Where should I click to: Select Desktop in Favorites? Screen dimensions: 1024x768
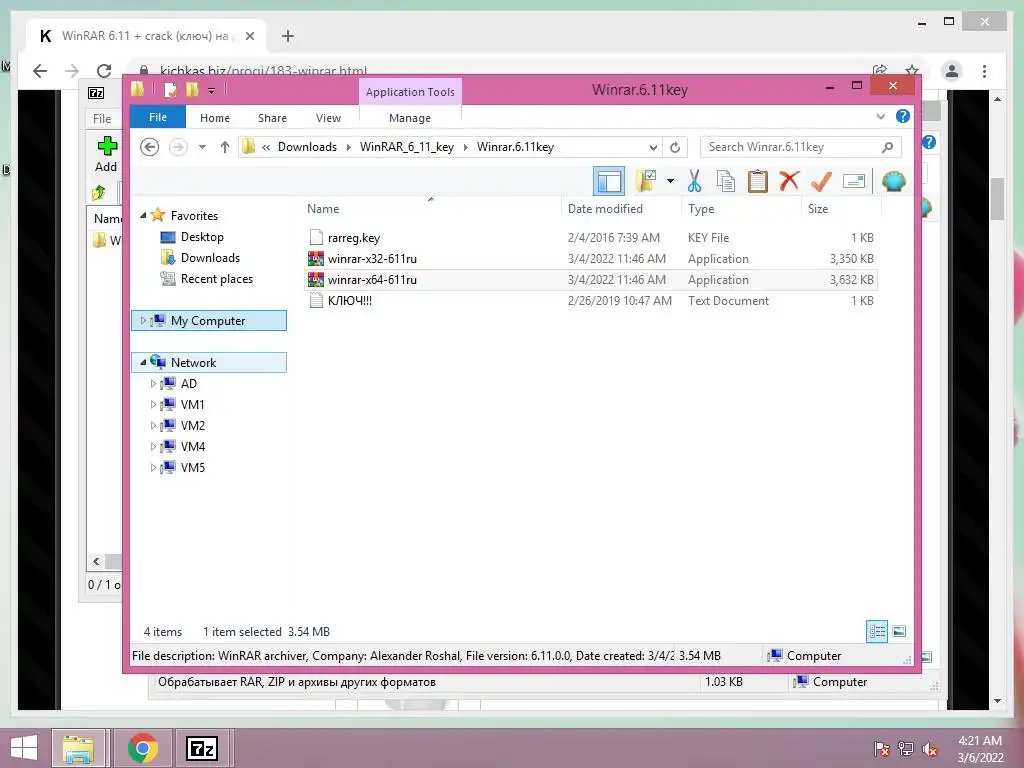pyautogui.click(x=202, y=236)
